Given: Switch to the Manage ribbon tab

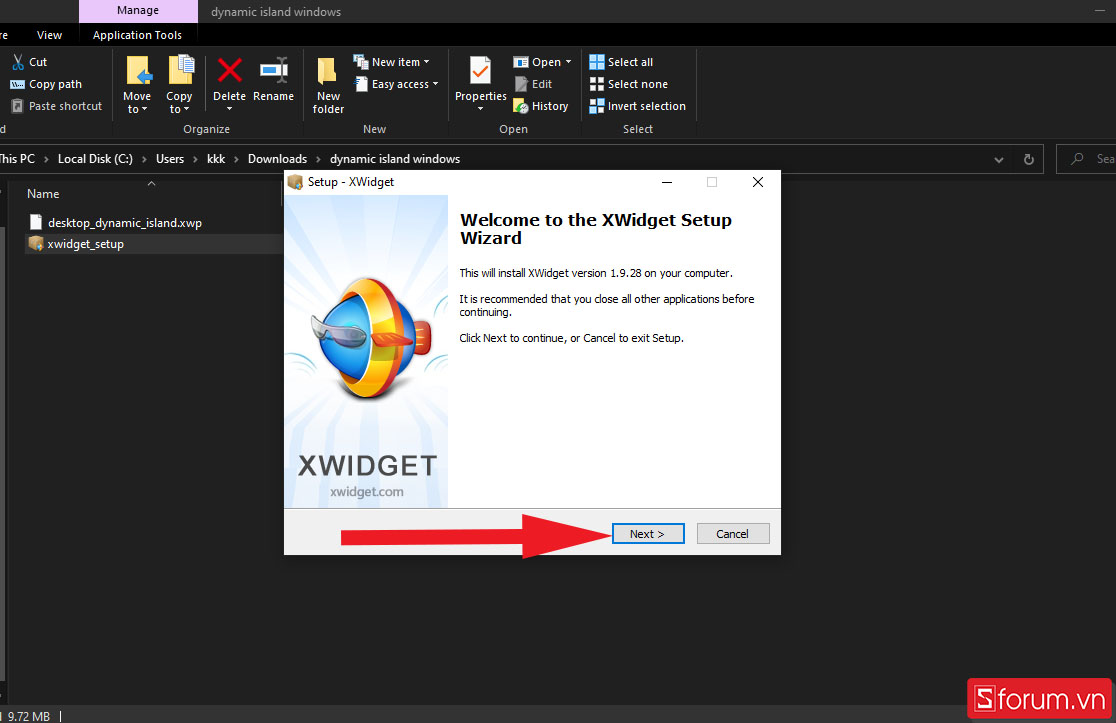Looking at the screenshot, I should [138, 11].
